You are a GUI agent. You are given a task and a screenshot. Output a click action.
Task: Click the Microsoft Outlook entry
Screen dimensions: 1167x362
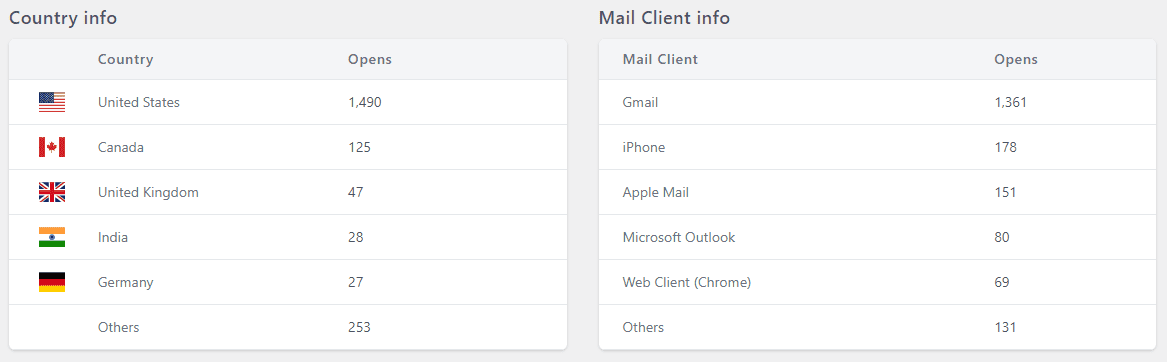[679, 238]
